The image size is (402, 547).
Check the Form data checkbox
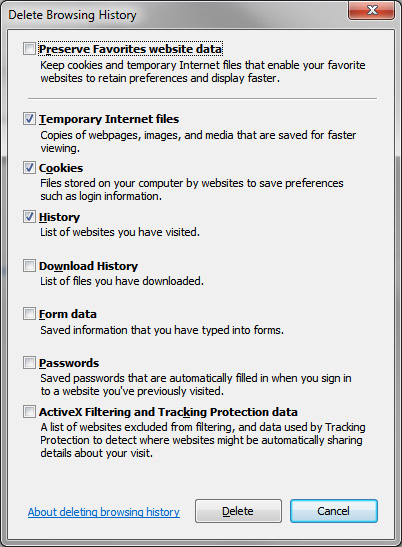coord(29,314)
